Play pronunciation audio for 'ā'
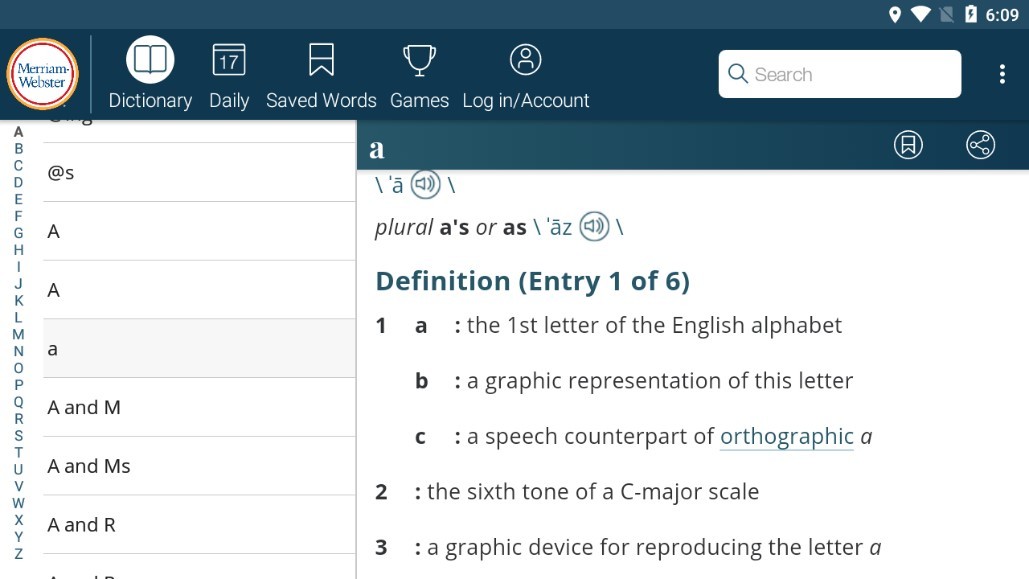 coord(426,184)
